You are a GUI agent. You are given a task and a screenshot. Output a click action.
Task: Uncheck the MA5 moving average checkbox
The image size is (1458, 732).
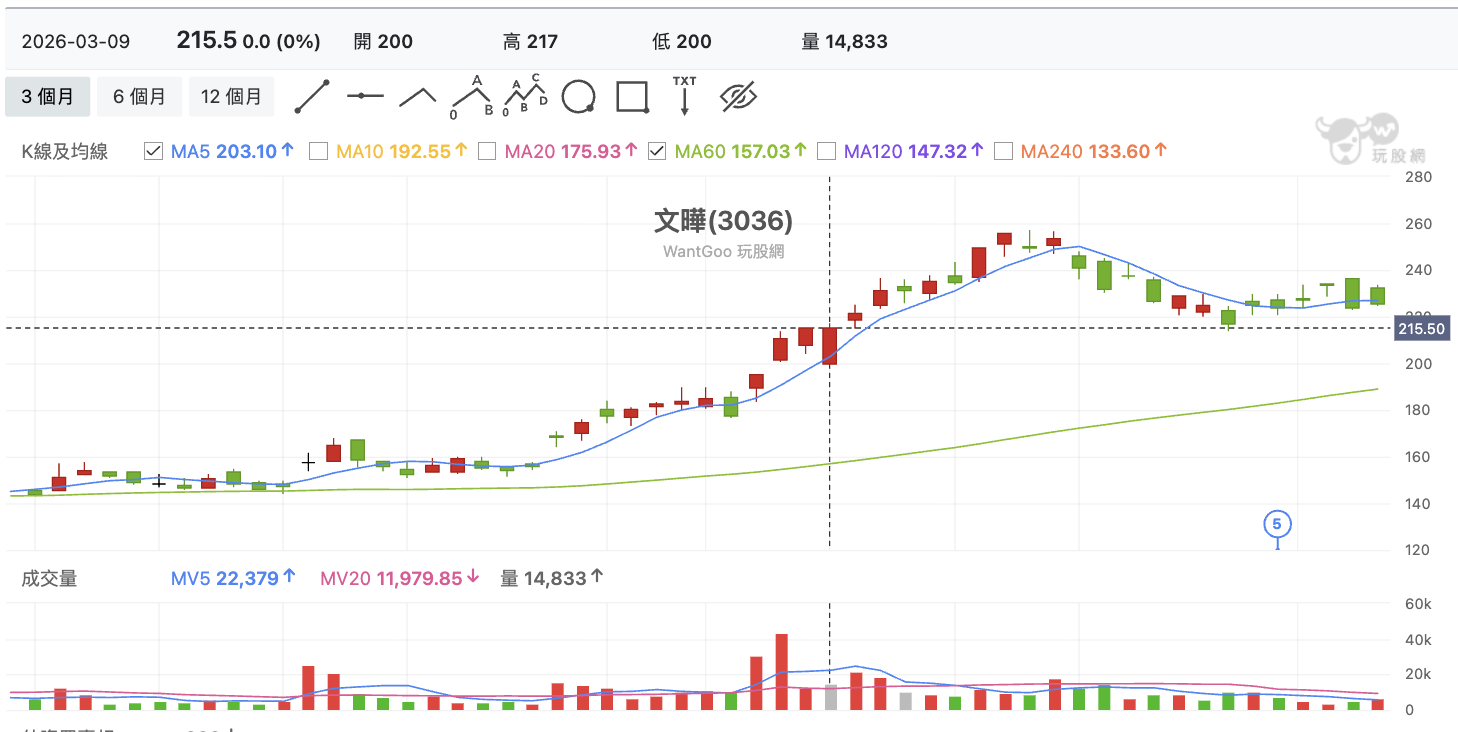point(153,152)
